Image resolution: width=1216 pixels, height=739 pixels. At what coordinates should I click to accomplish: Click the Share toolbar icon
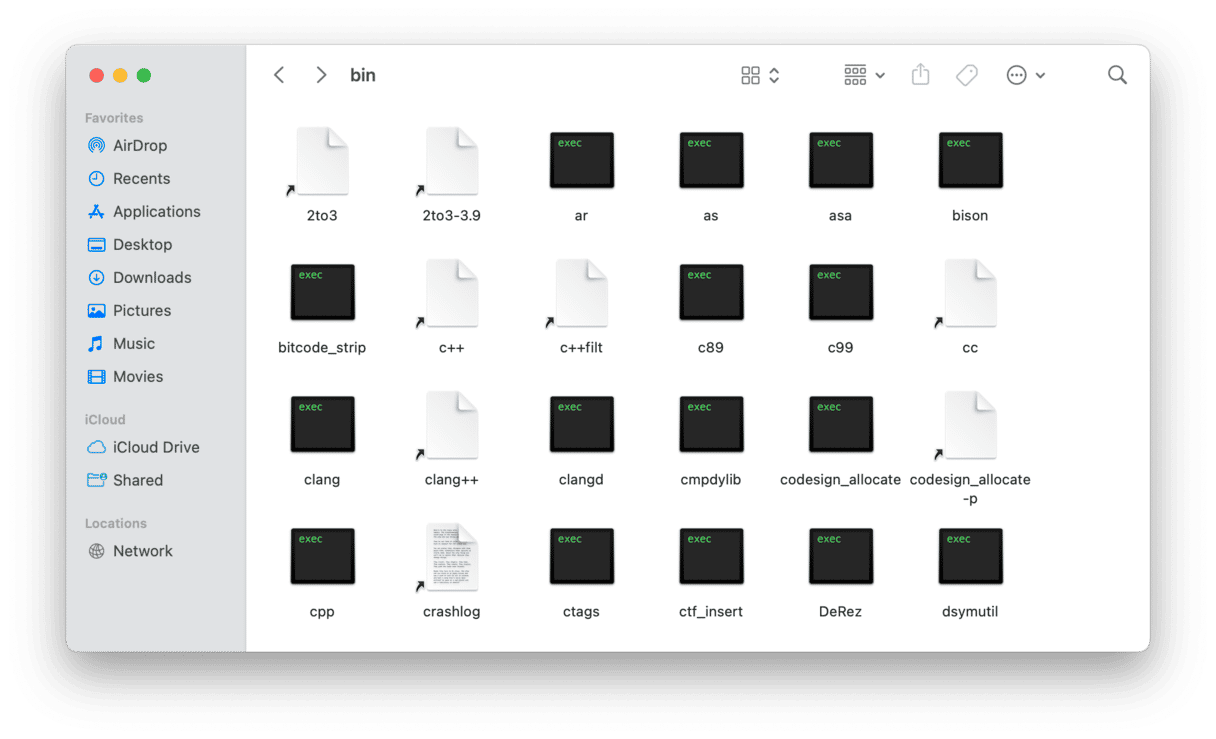920,75
